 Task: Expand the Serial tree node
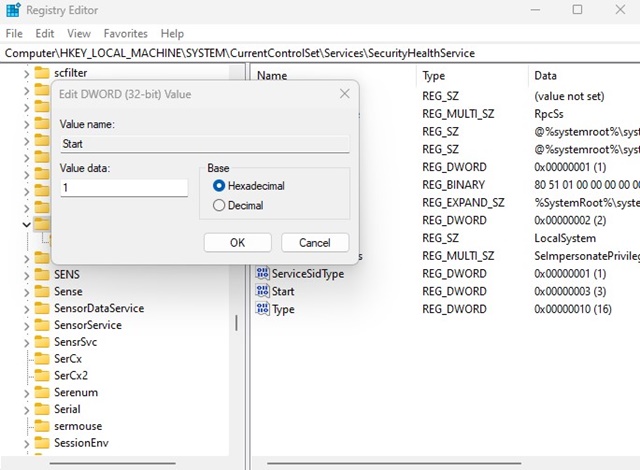[27, 410]
